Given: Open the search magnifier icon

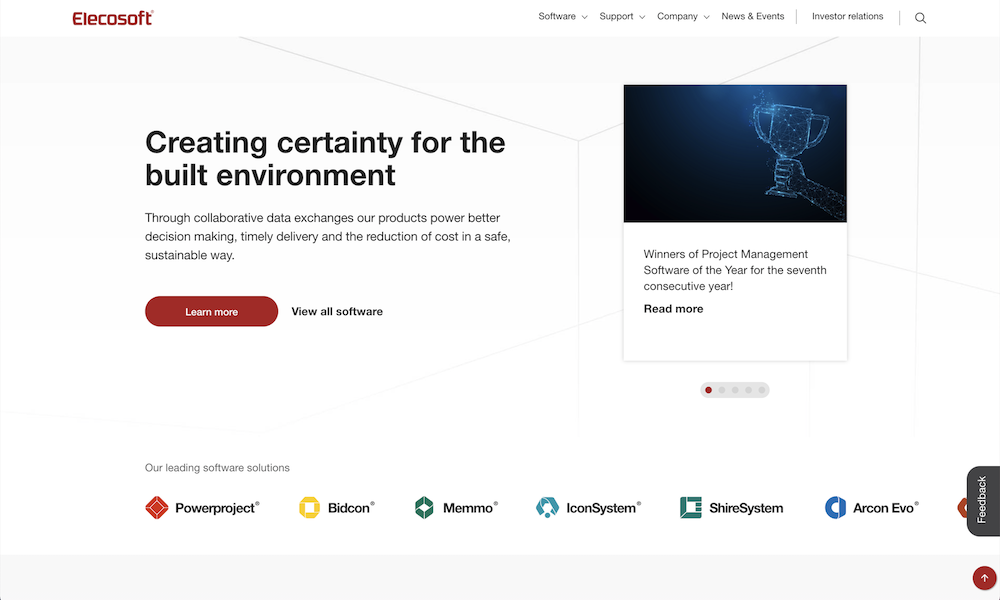Looking at the screenshot, I should [x=920, y=18].
